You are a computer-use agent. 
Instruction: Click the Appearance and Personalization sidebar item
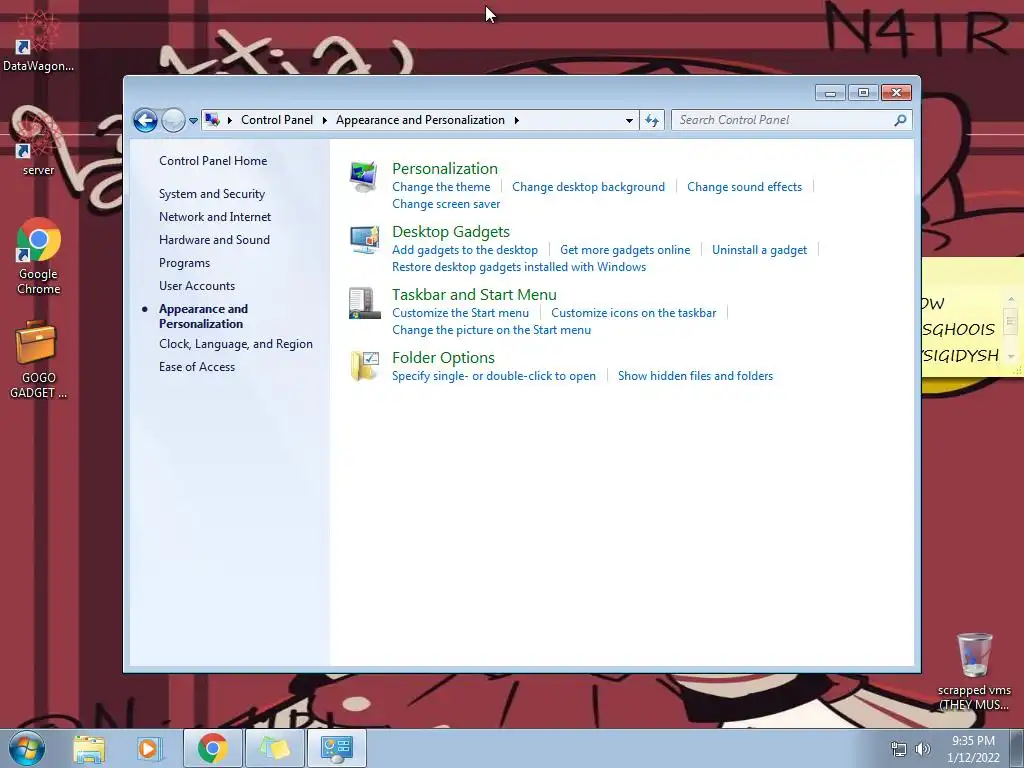coord(203,316)
